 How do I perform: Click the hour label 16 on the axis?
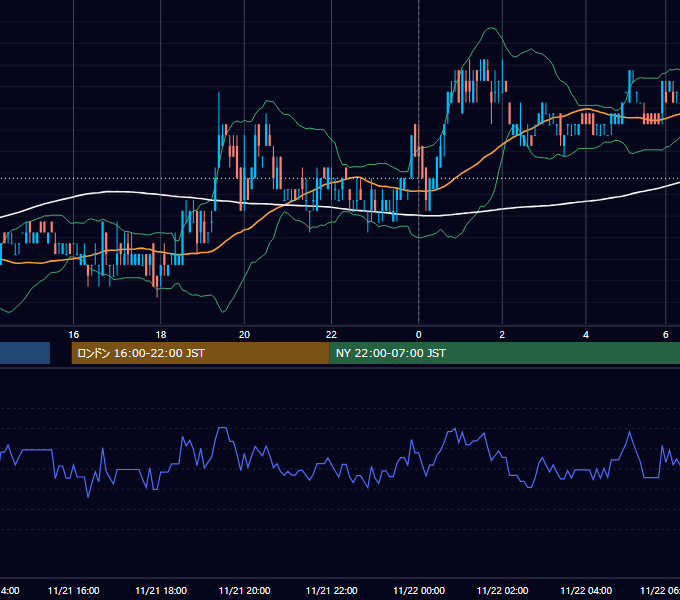pyautogui.click(x=74, y=335)
